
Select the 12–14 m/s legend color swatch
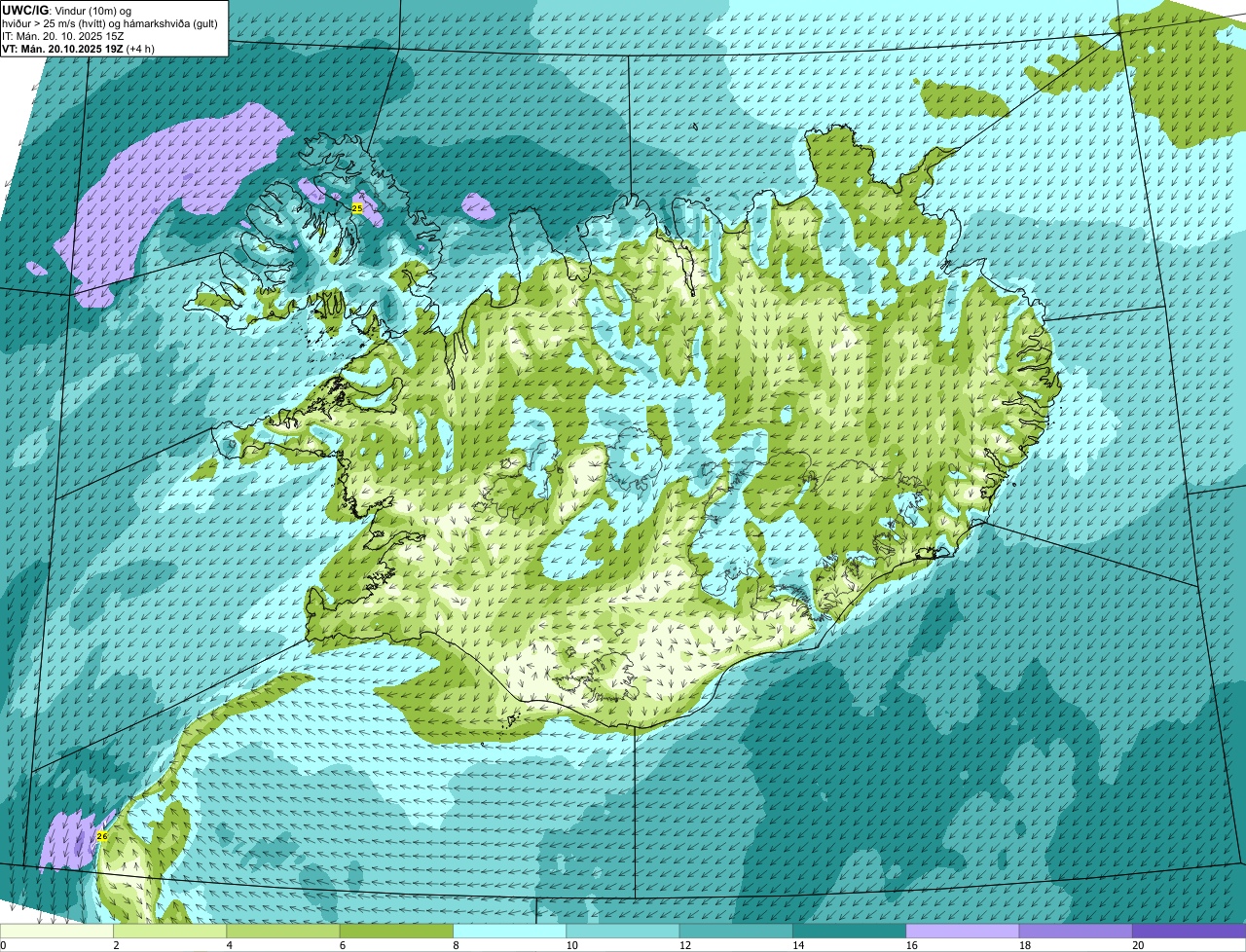click(x=736, y=931)
